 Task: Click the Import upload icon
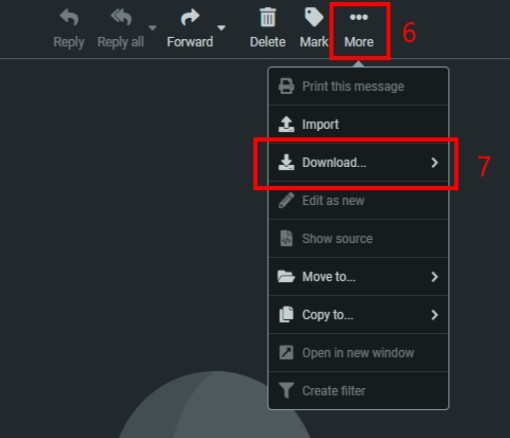point(286,124)
